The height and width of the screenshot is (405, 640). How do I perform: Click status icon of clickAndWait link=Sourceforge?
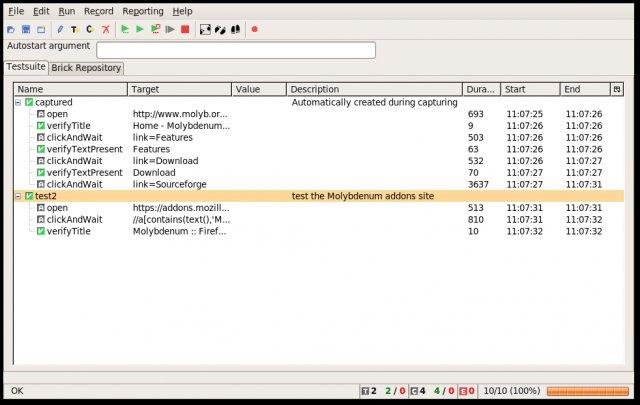click(40, 185)
